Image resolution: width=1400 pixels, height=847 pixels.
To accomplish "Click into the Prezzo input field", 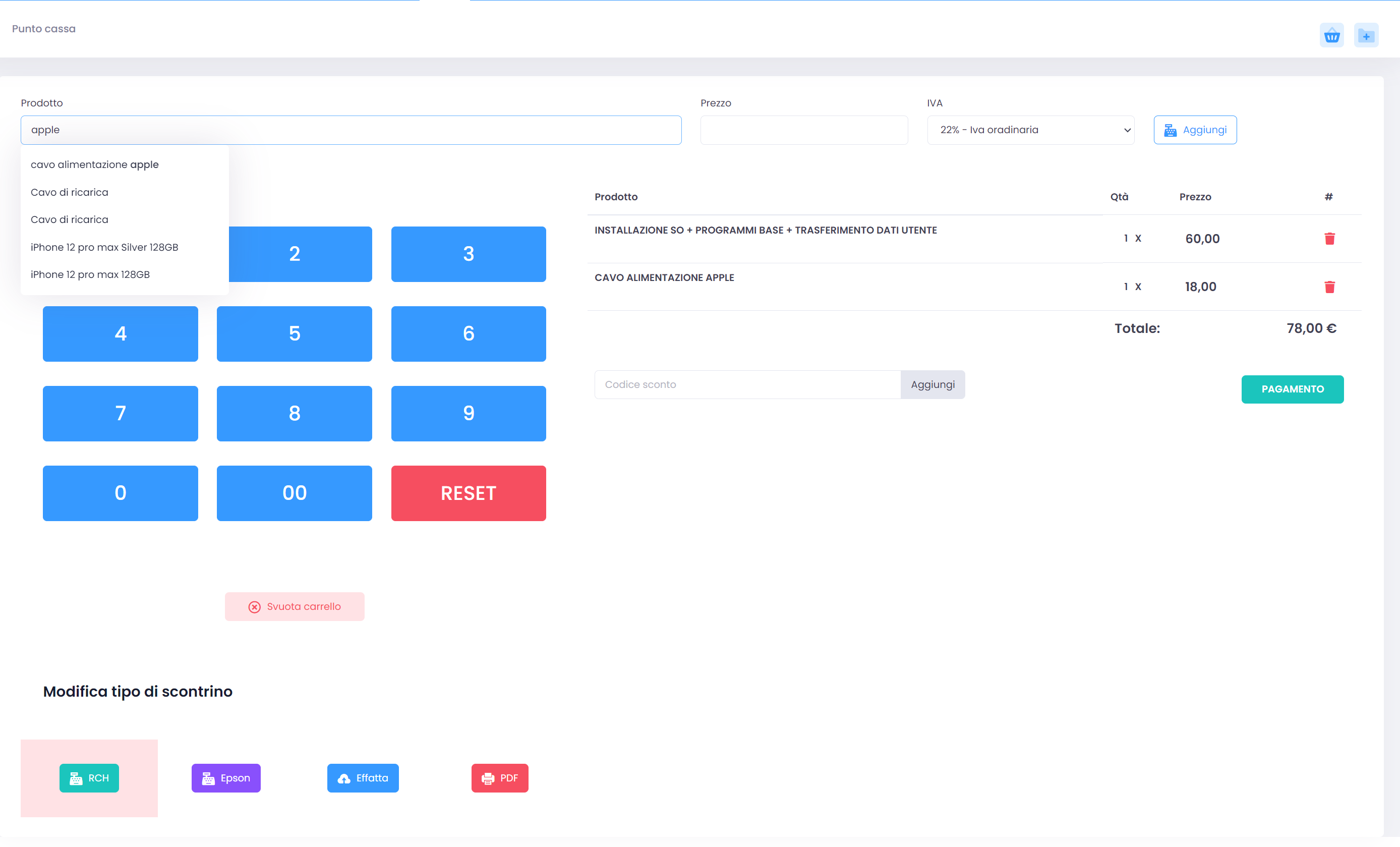I will pos(803,130).
